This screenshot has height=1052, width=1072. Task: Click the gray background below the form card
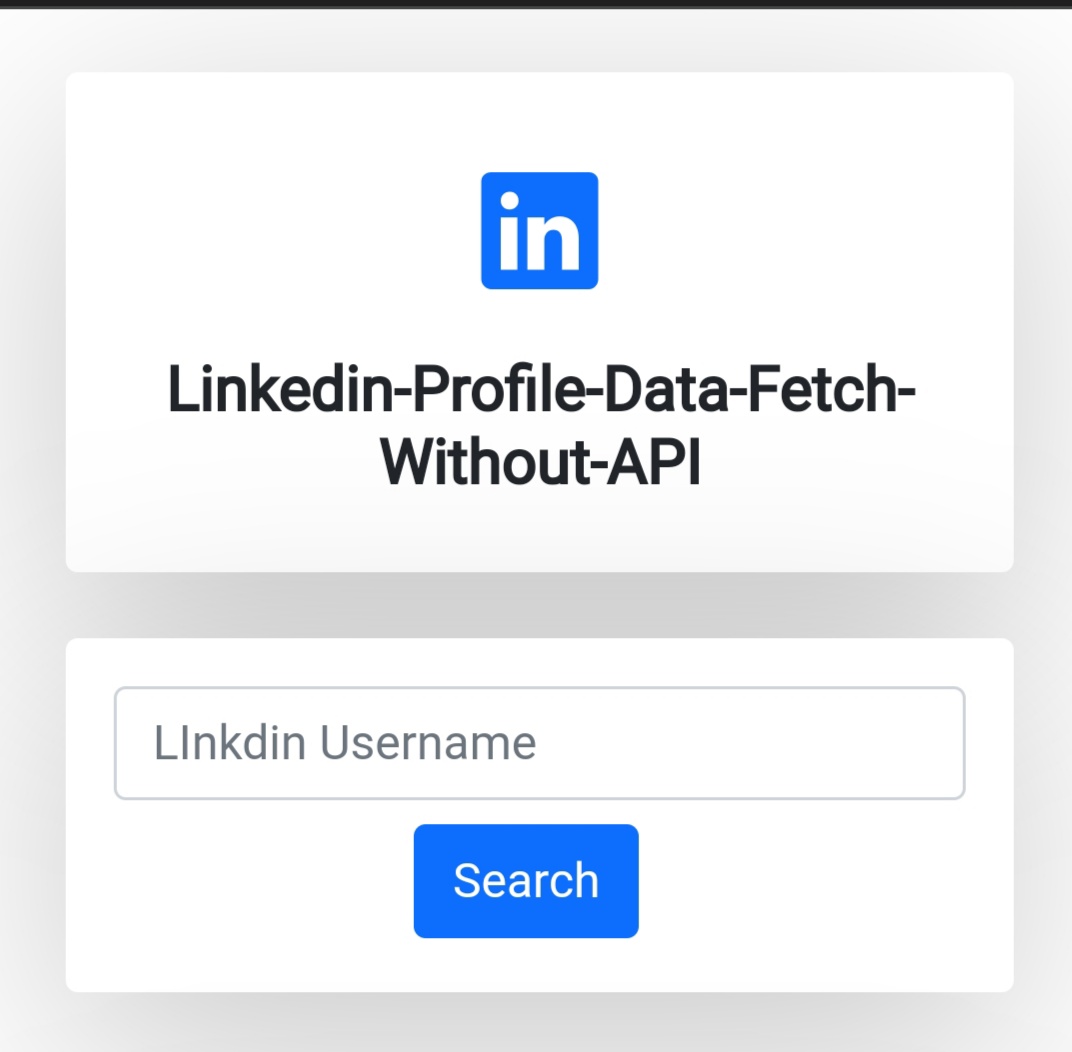click(x=539, y=1023)
